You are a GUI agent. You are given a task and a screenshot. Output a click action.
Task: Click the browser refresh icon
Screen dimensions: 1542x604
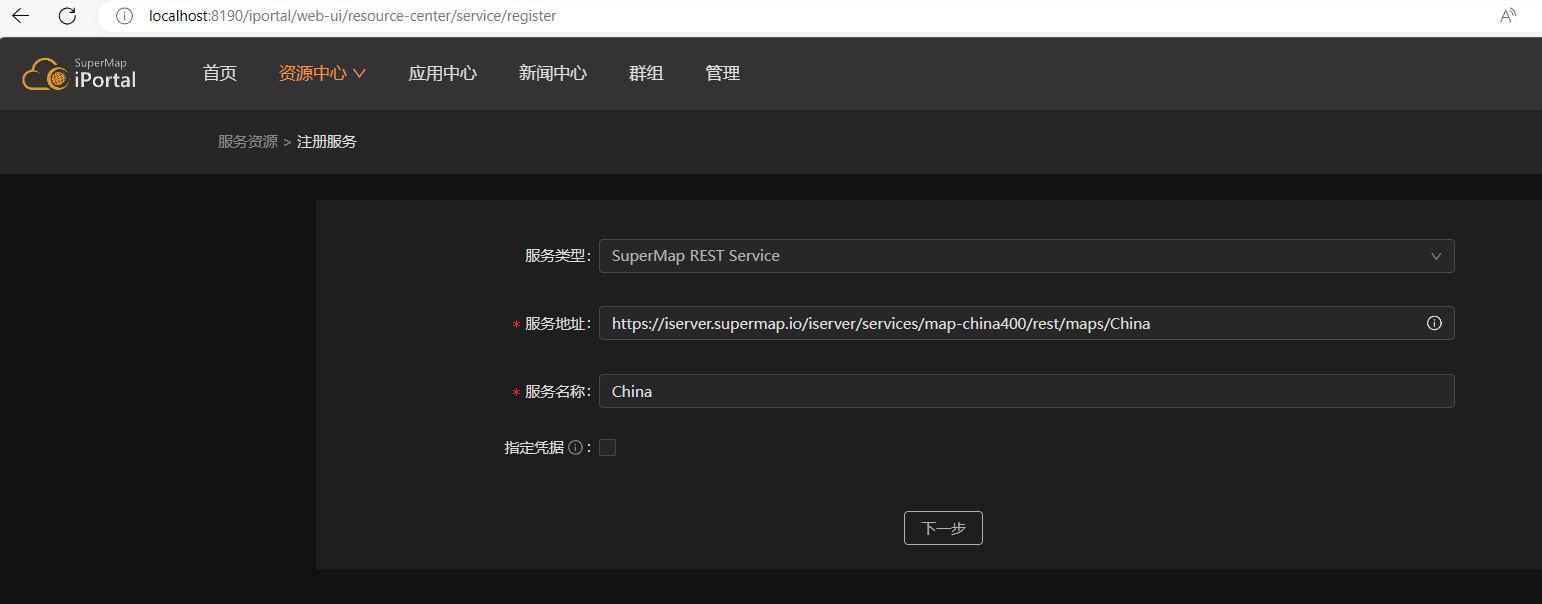[67, 15]
